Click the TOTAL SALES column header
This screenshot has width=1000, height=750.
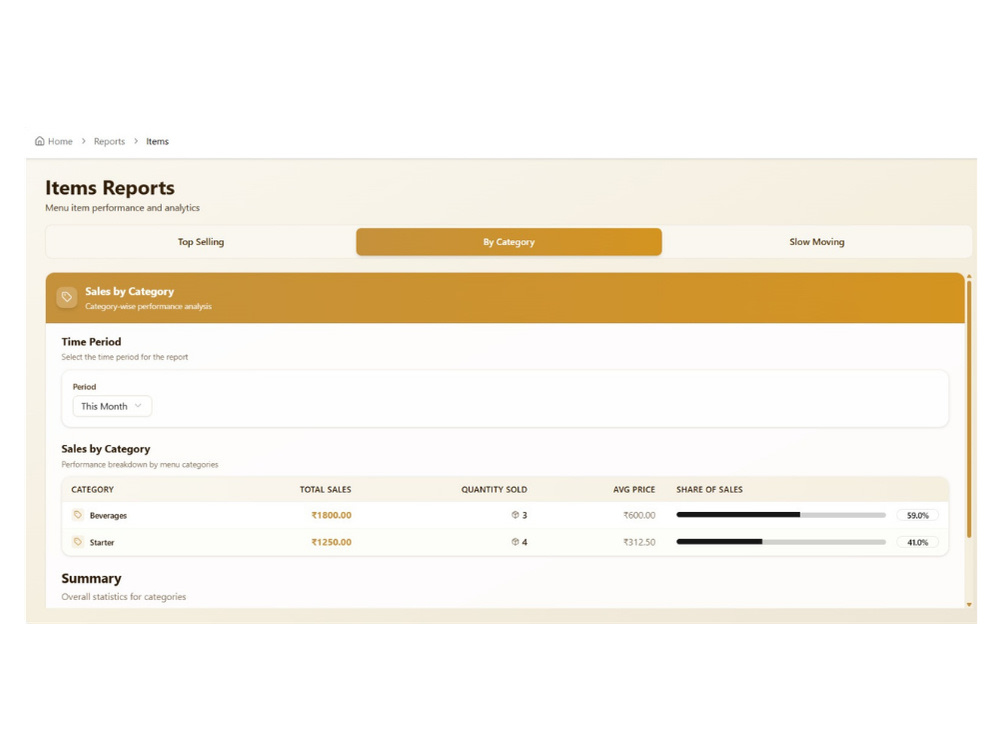[325, 489]
